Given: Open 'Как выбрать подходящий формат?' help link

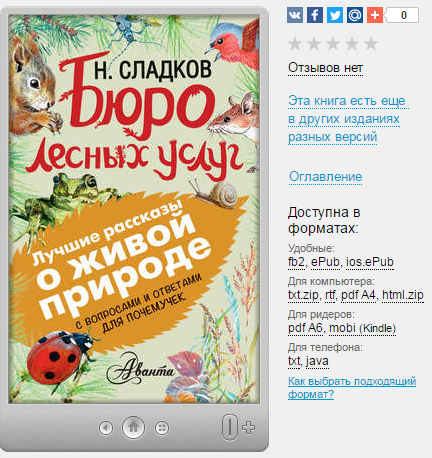Looking at the screenshot, I should tap(352, 388).
